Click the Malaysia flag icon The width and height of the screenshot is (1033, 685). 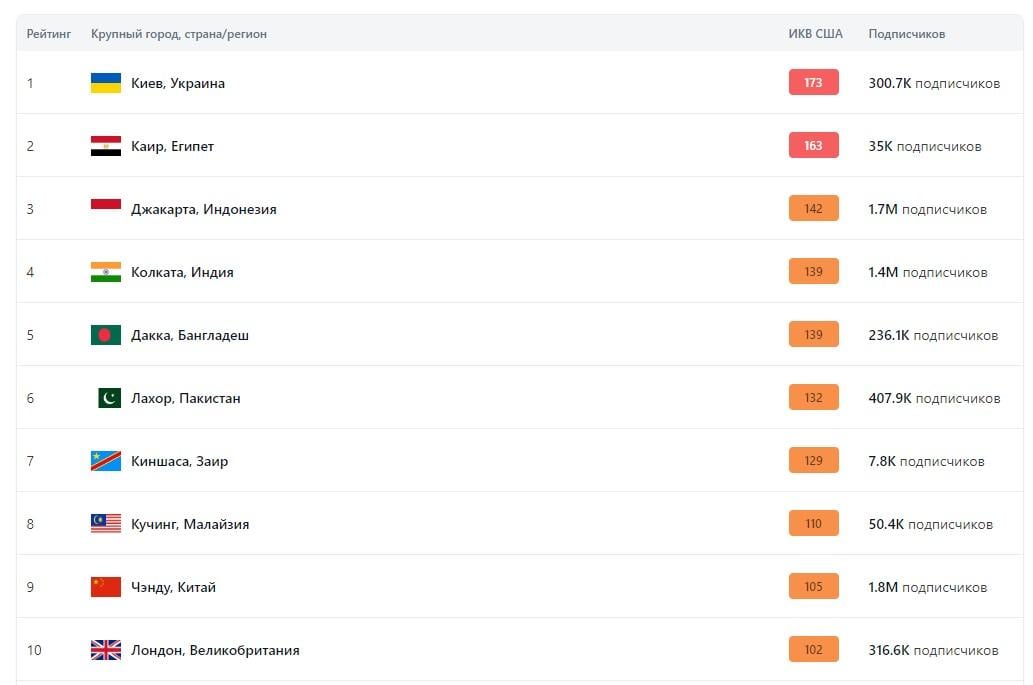tap(105, 524)
